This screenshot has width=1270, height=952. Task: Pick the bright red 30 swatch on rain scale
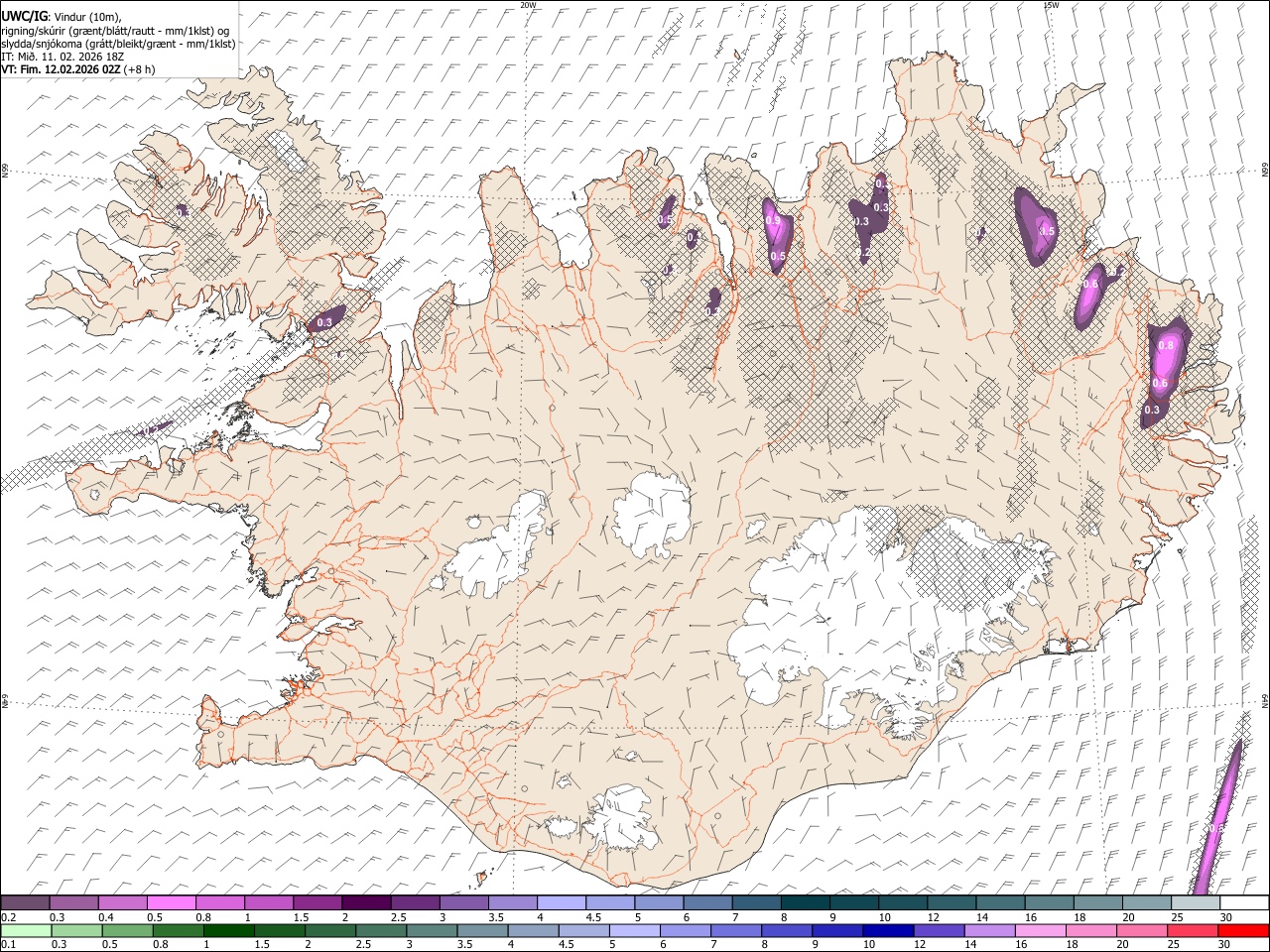[x=1242, y=930]
